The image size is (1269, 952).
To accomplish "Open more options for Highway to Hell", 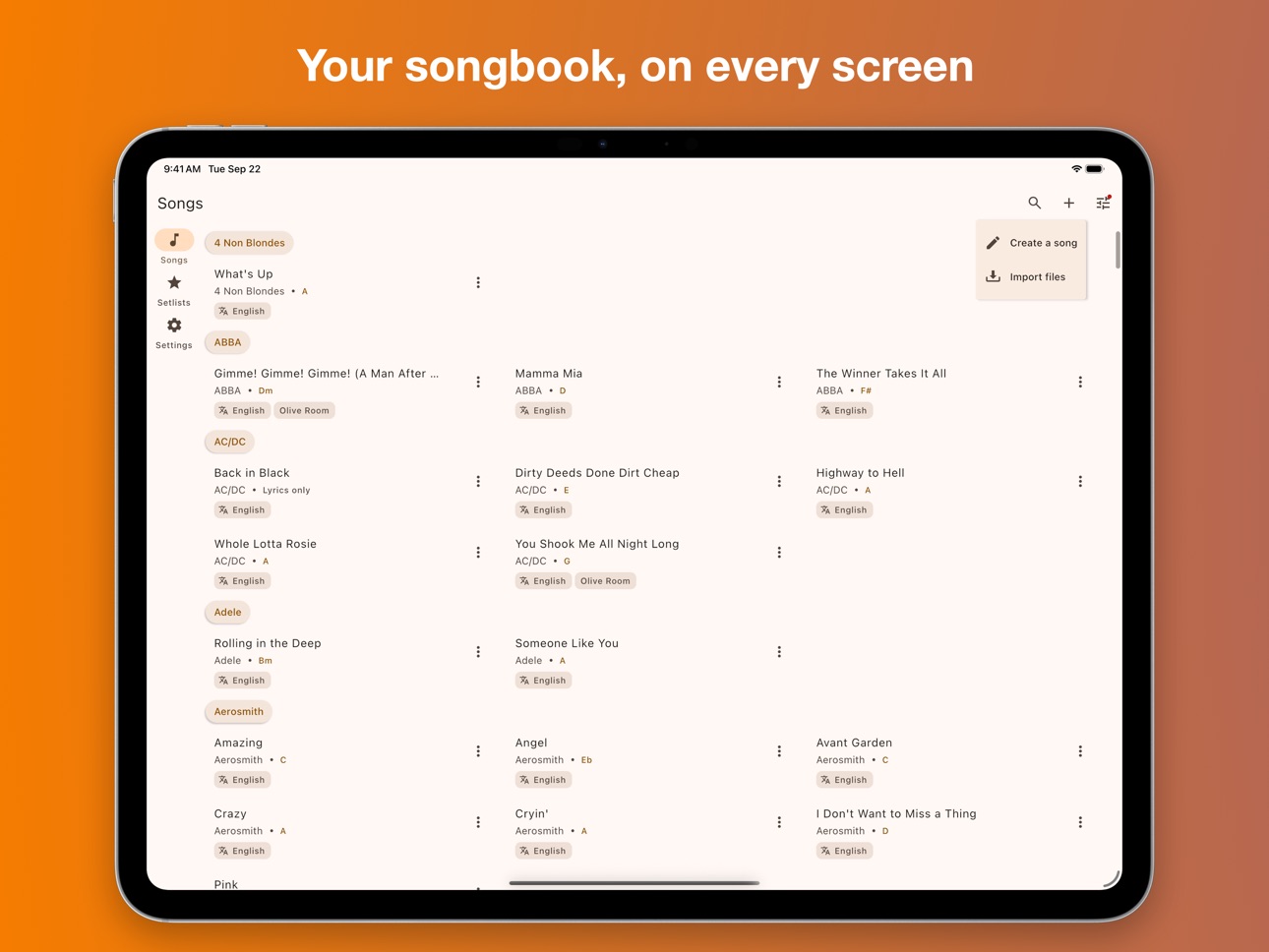I will point(1080,482).
